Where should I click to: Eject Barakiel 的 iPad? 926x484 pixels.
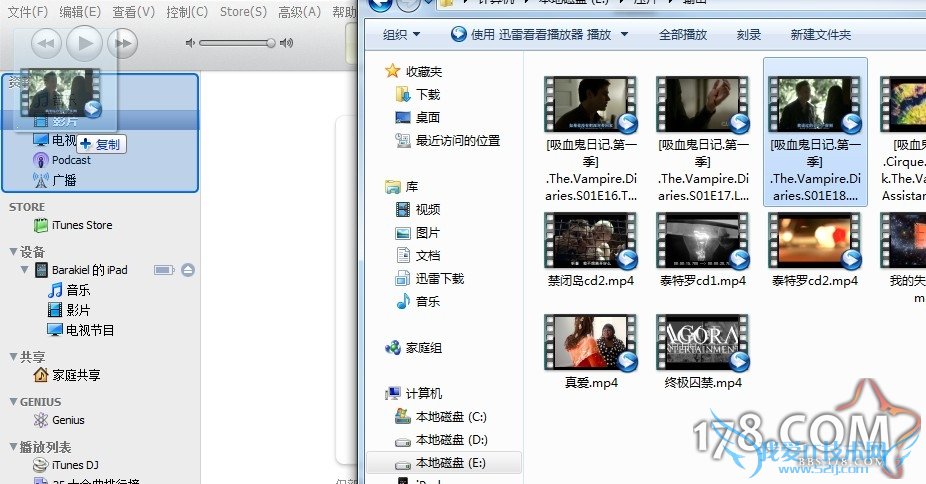pyautogui.click(x=188, y=270)
